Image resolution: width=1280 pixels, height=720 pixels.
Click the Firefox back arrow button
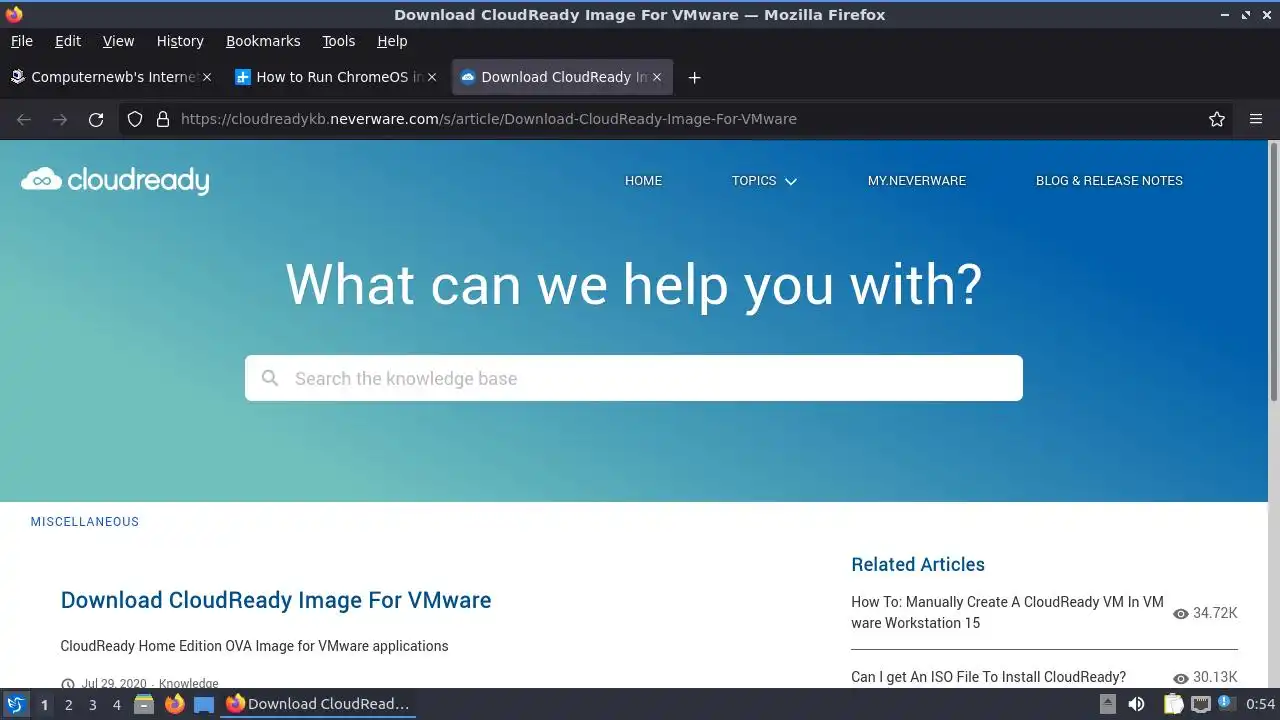(24, 119)
